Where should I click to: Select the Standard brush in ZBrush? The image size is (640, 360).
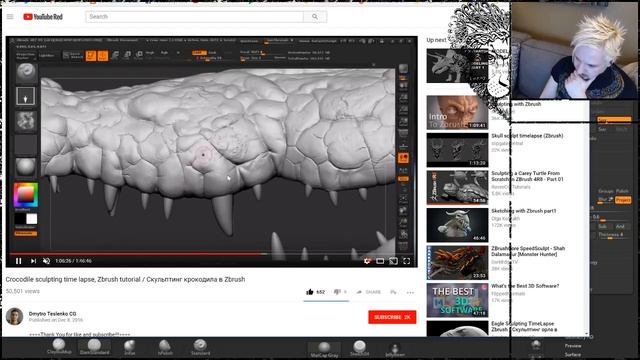200,347
